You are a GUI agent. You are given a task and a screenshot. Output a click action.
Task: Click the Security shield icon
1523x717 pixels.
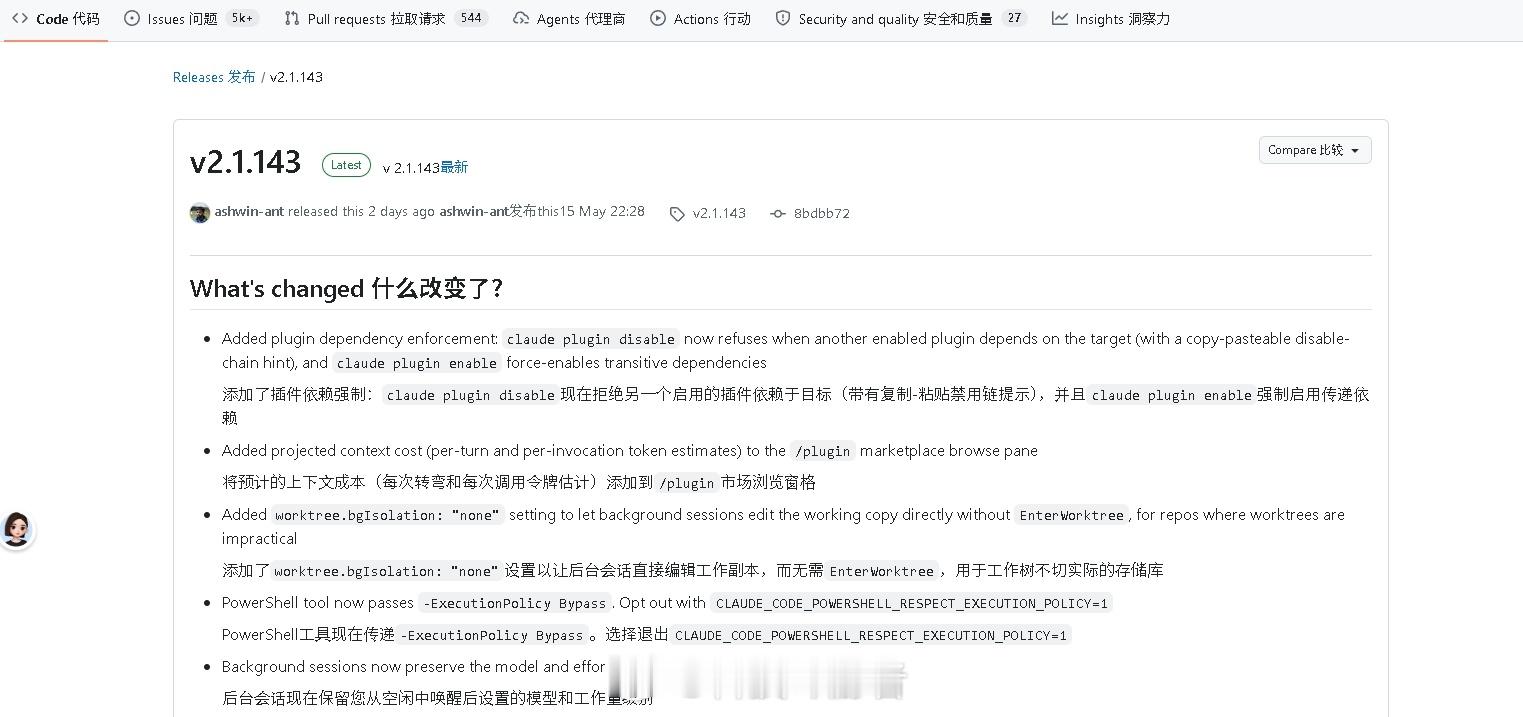pyautogui.click(x=783, y=18)
